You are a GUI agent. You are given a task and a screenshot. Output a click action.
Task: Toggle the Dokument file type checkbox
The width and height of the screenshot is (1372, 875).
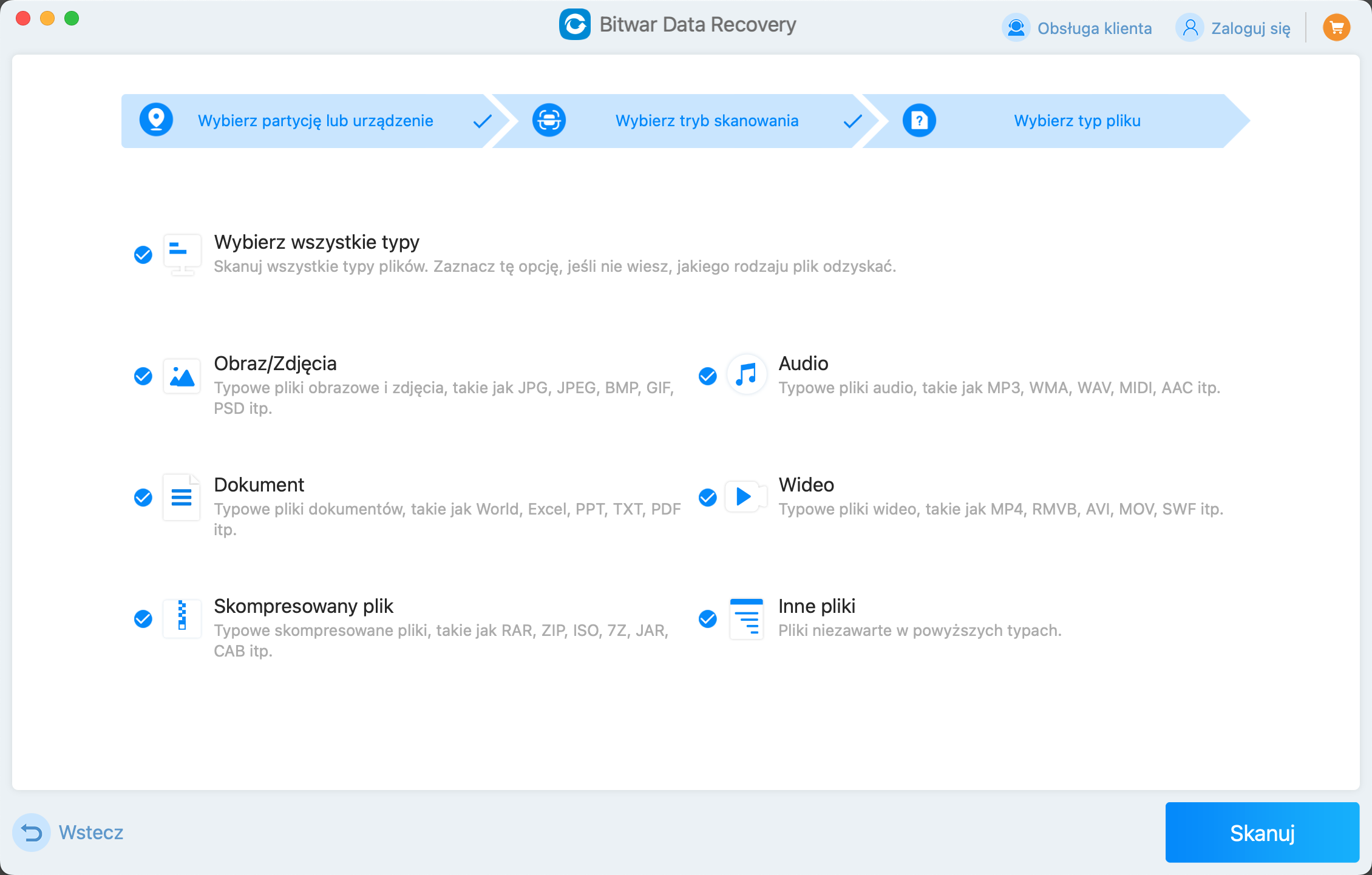click(143, 498)
